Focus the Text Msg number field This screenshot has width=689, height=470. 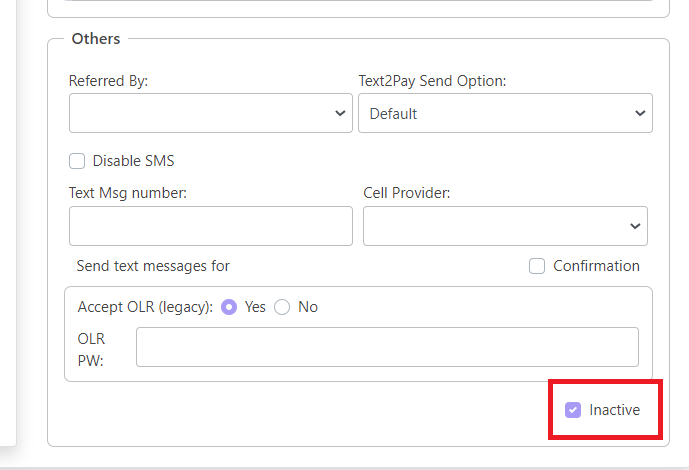coord(211,226)
